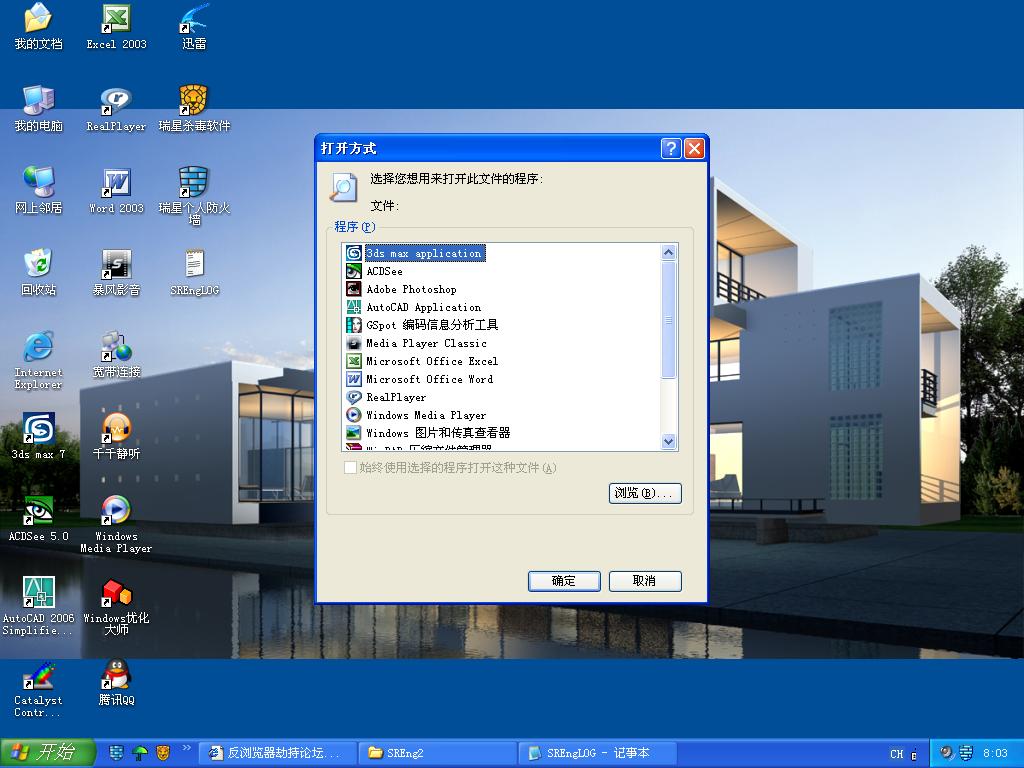This screenshot has height=768, width=1024.
Task: Choose RealPlayer in the program list
Action: (x=395, y=397)
